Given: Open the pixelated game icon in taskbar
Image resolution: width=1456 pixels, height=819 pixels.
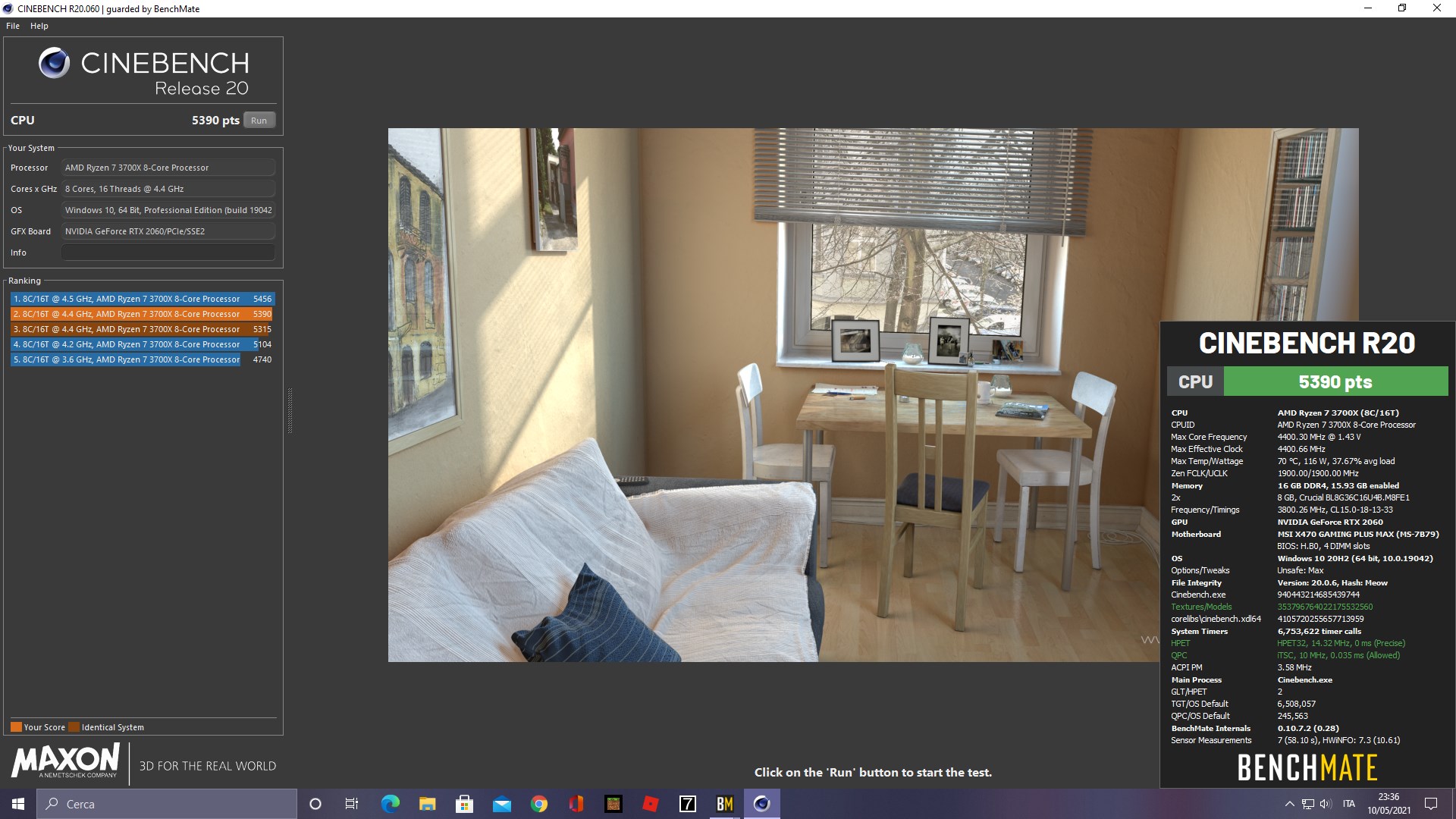Looking at the screenshot, I should [x=613, y=804].
